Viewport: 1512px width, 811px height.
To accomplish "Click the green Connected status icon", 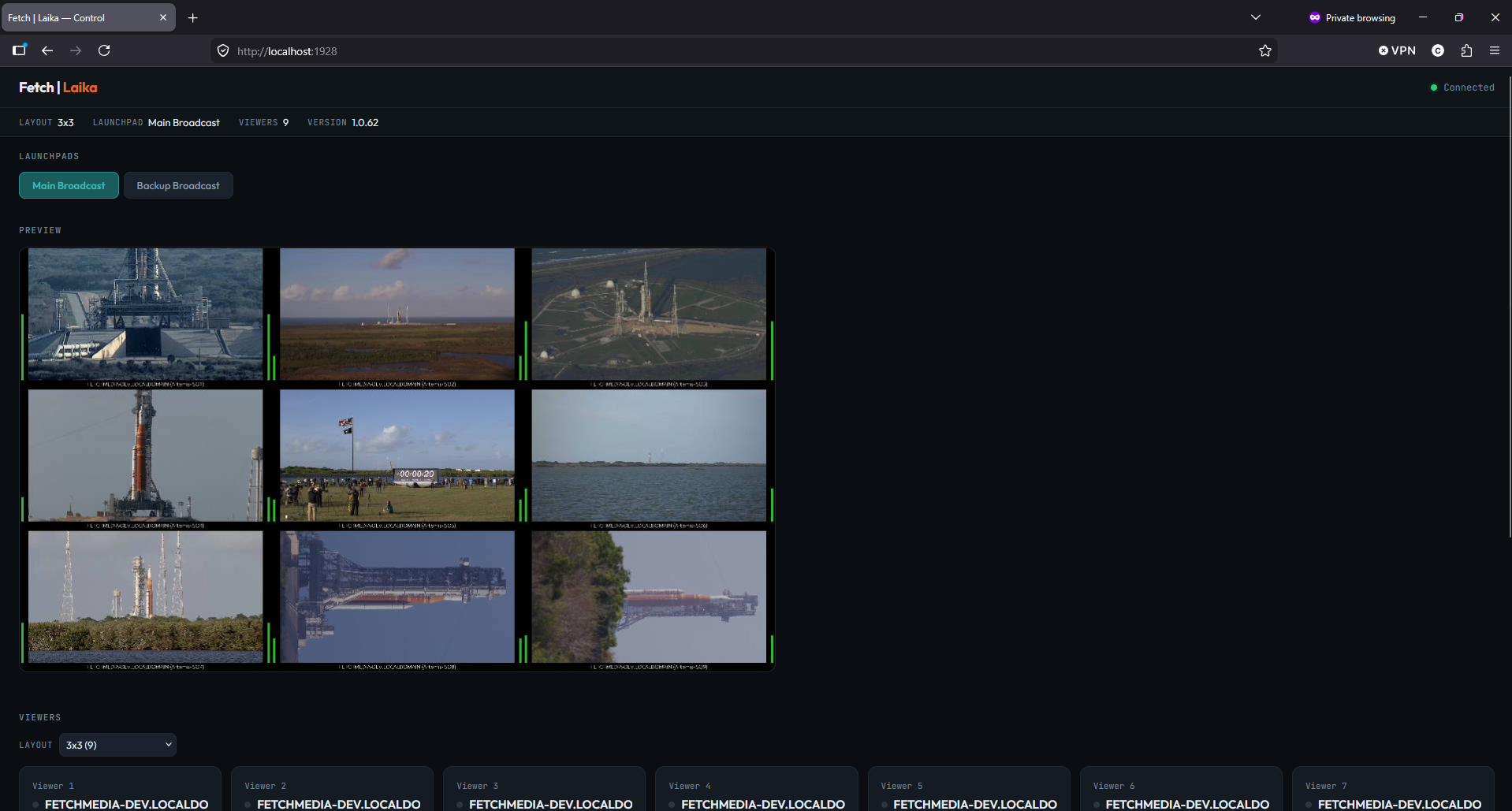I will click(x=1435, y=87).
